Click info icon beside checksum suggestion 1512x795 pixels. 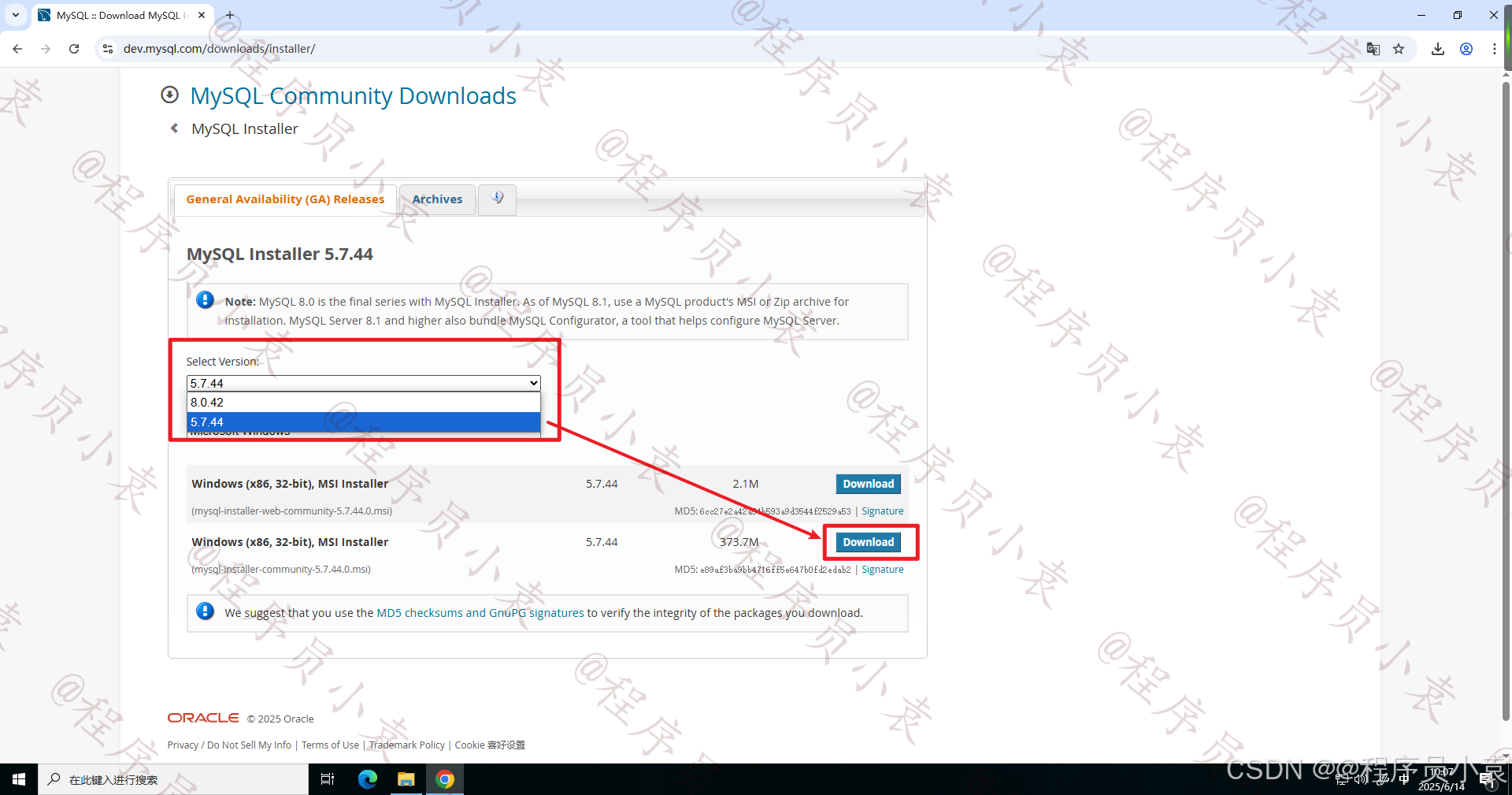pos(205,611)
